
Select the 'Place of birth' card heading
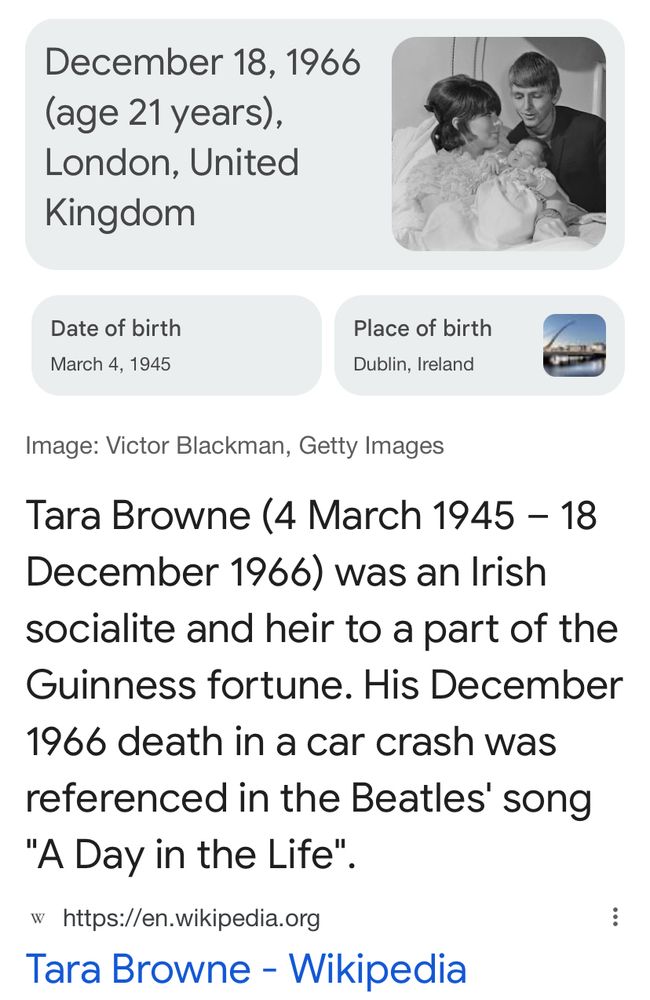click(x=422, y=328)
